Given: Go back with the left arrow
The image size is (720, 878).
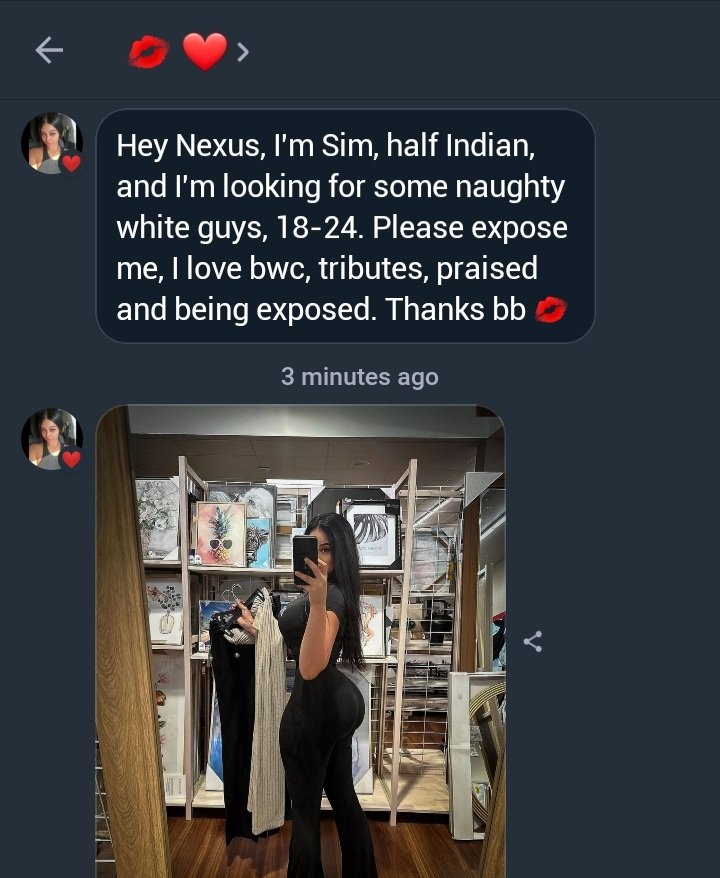Looking at the screenshot, I should (x=49, y=50).
